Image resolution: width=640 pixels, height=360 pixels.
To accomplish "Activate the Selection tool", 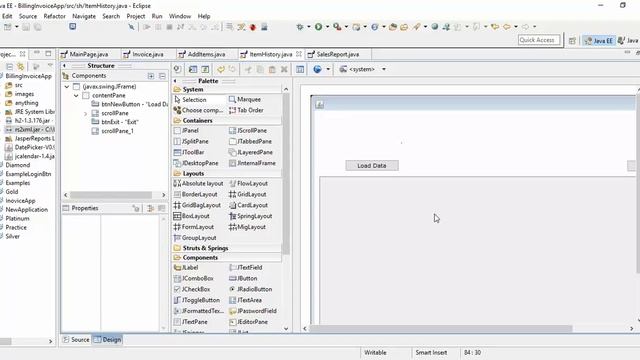I will 190,100.
